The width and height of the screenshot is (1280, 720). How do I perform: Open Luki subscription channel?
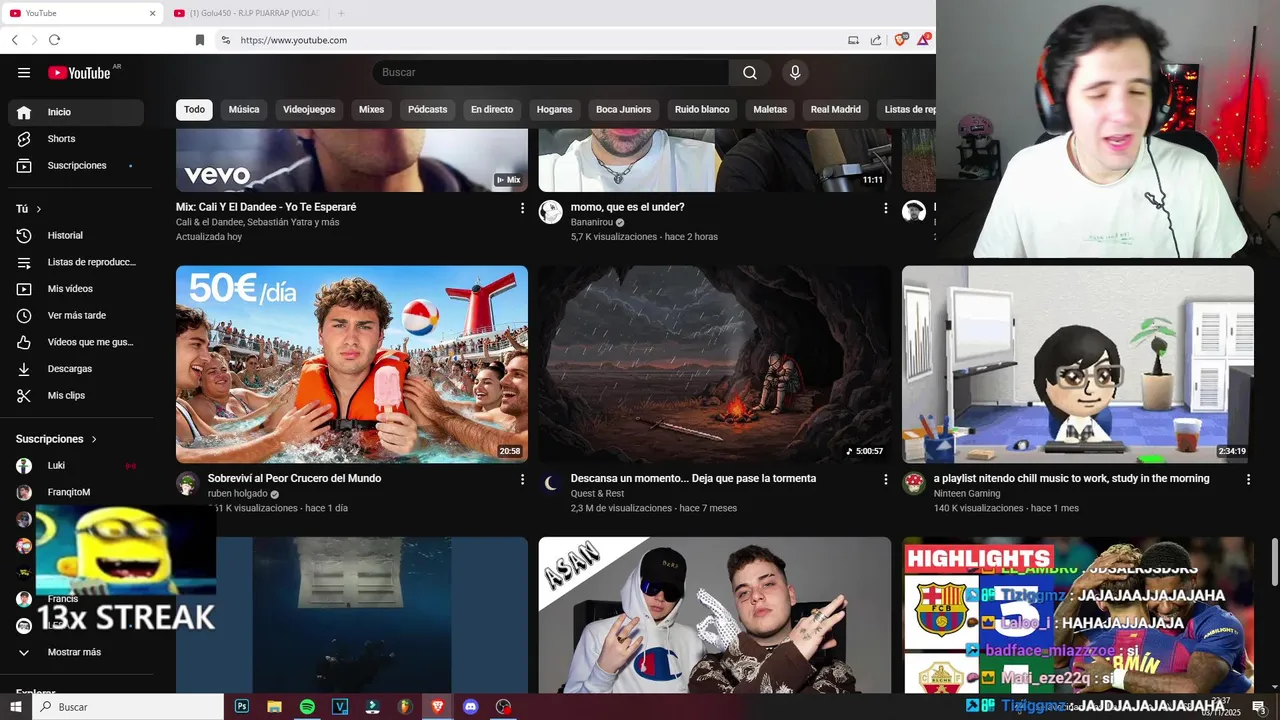tap(76, 466)
